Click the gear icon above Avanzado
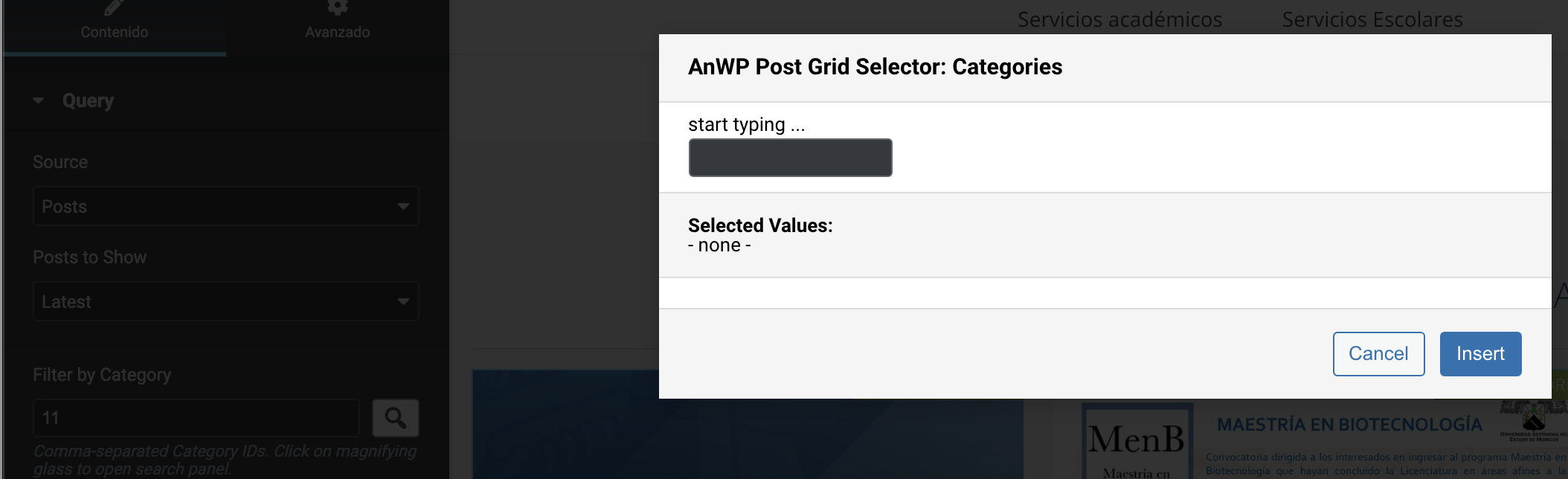The width and height of the screenshot is (1568, 479). coord(337,7)
